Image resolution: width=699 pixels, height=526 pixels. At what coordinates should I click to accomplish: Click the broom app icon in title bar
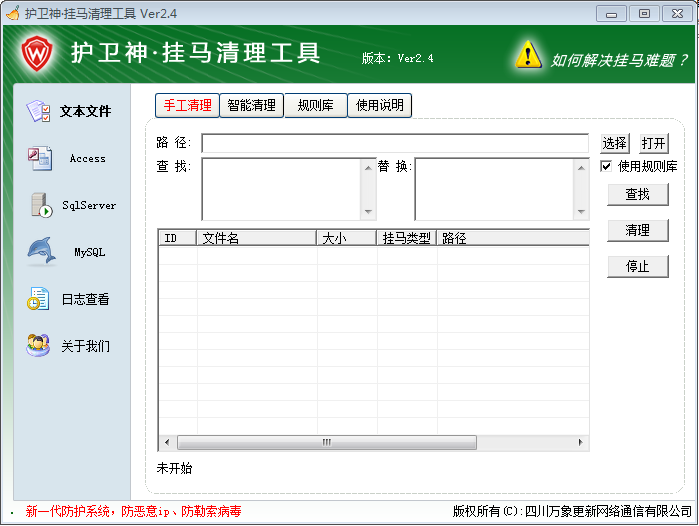pos(12,13)
